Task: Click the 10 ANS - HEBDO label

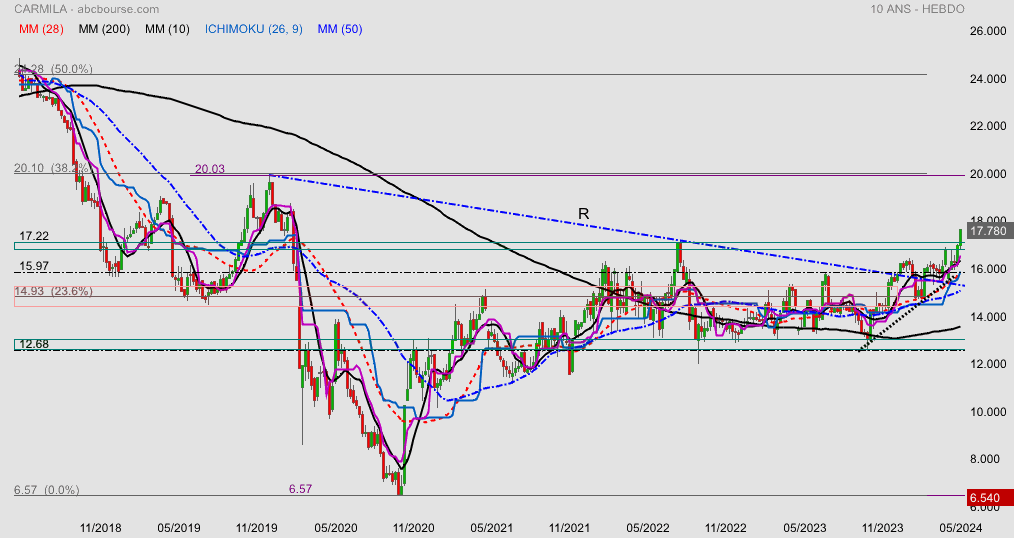Action: coord(917,9)
